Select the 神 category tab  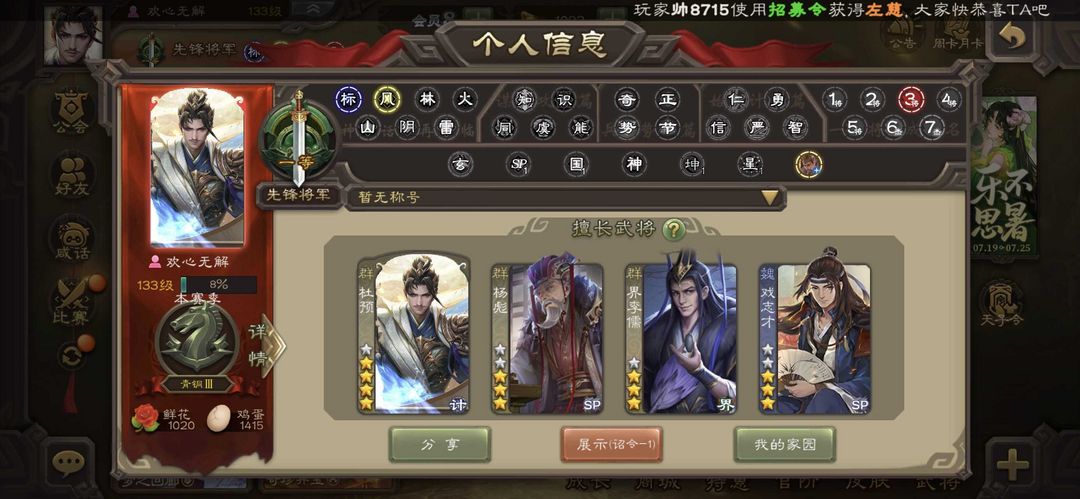coord(634,164)
